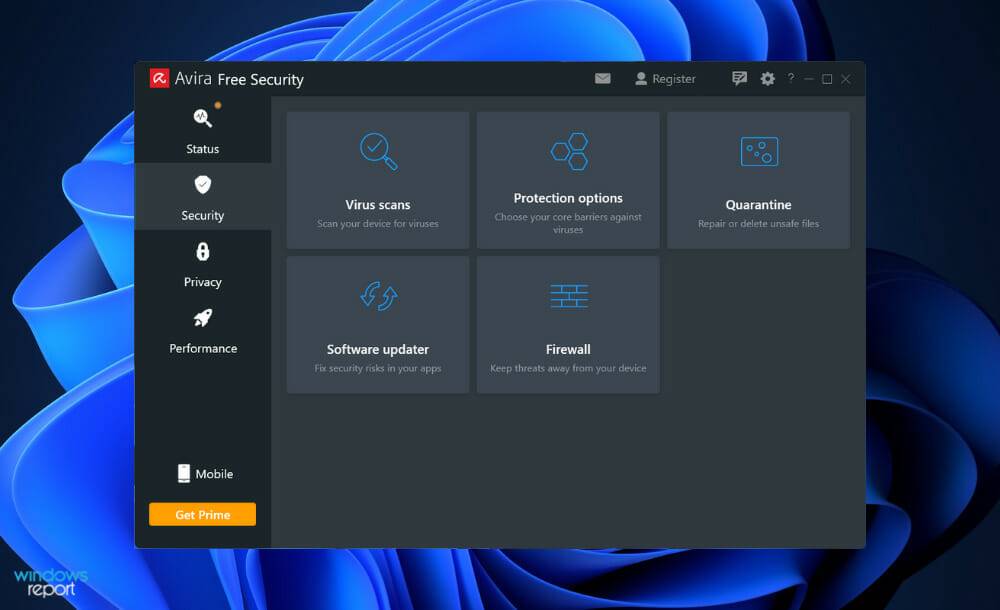Click the Get Prime button
The image size is (1000, 610).
coord(202,513)
